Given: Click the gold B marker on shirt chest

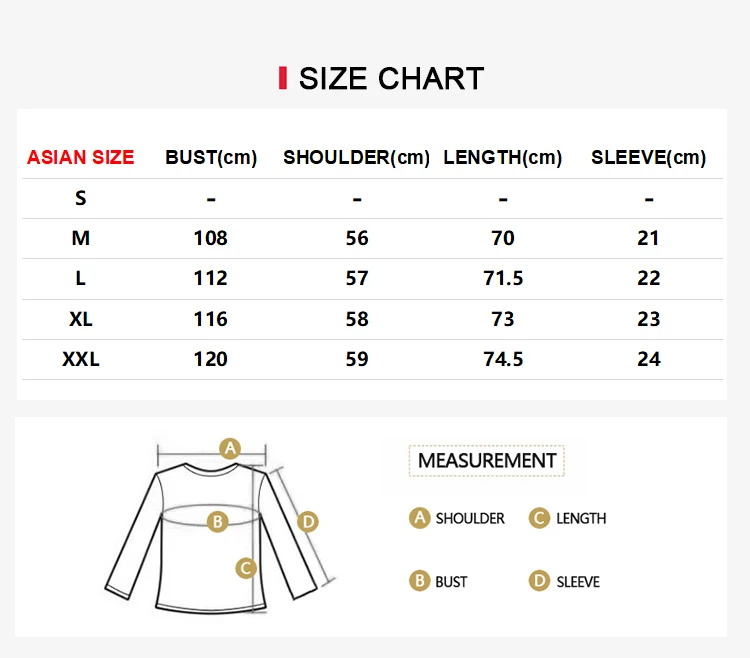Looking at the screenshot, I should tap(218, 521).
